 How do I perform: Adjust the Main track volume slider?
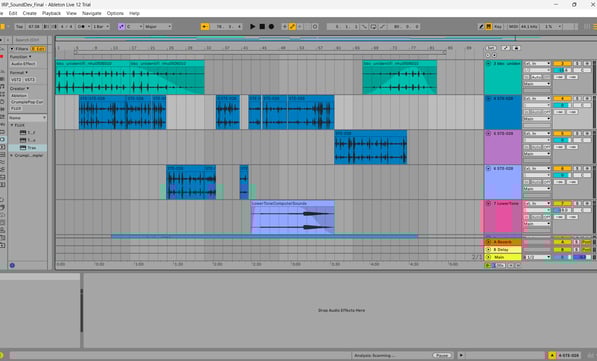tap(562, 257)
